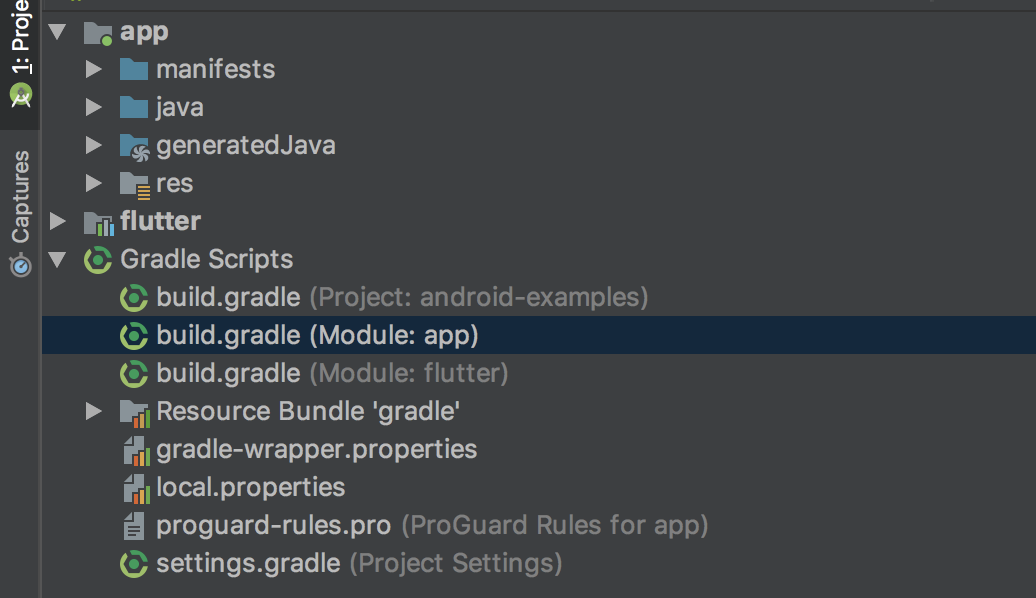Click the Gradle Scripts elephant icon
The width and height of the screenshot is (1036, 598).
tap(98, 260)
